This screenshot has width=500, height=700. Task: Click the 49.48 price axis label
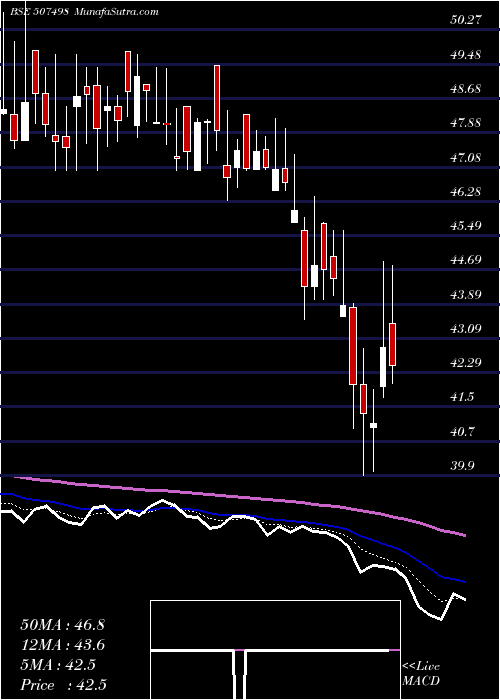pyautogui.click(x=466, y=55)
